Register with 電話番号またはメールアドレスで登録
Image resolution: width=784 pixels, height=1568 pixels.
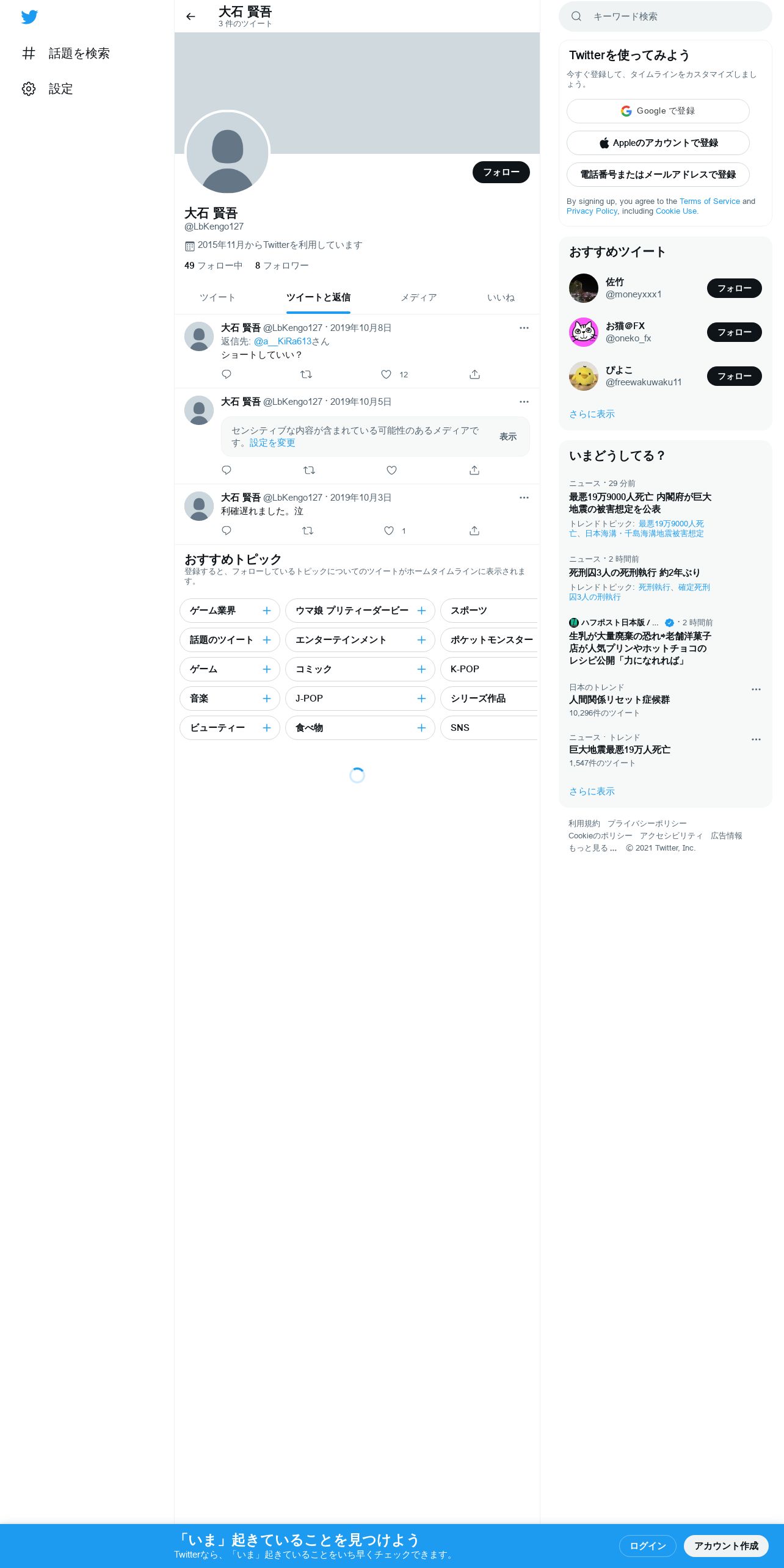point(658,175)
